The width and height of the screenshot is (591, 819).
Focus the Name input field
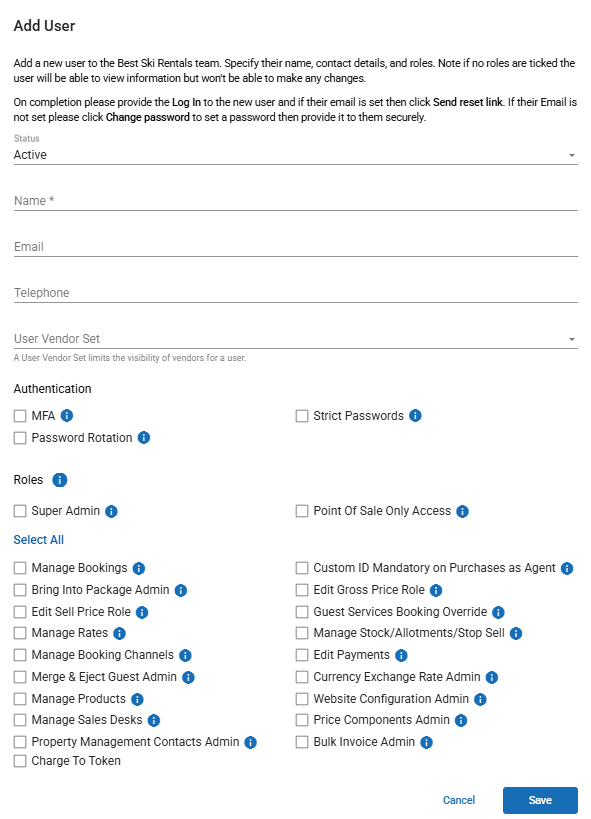click(296, 201)
